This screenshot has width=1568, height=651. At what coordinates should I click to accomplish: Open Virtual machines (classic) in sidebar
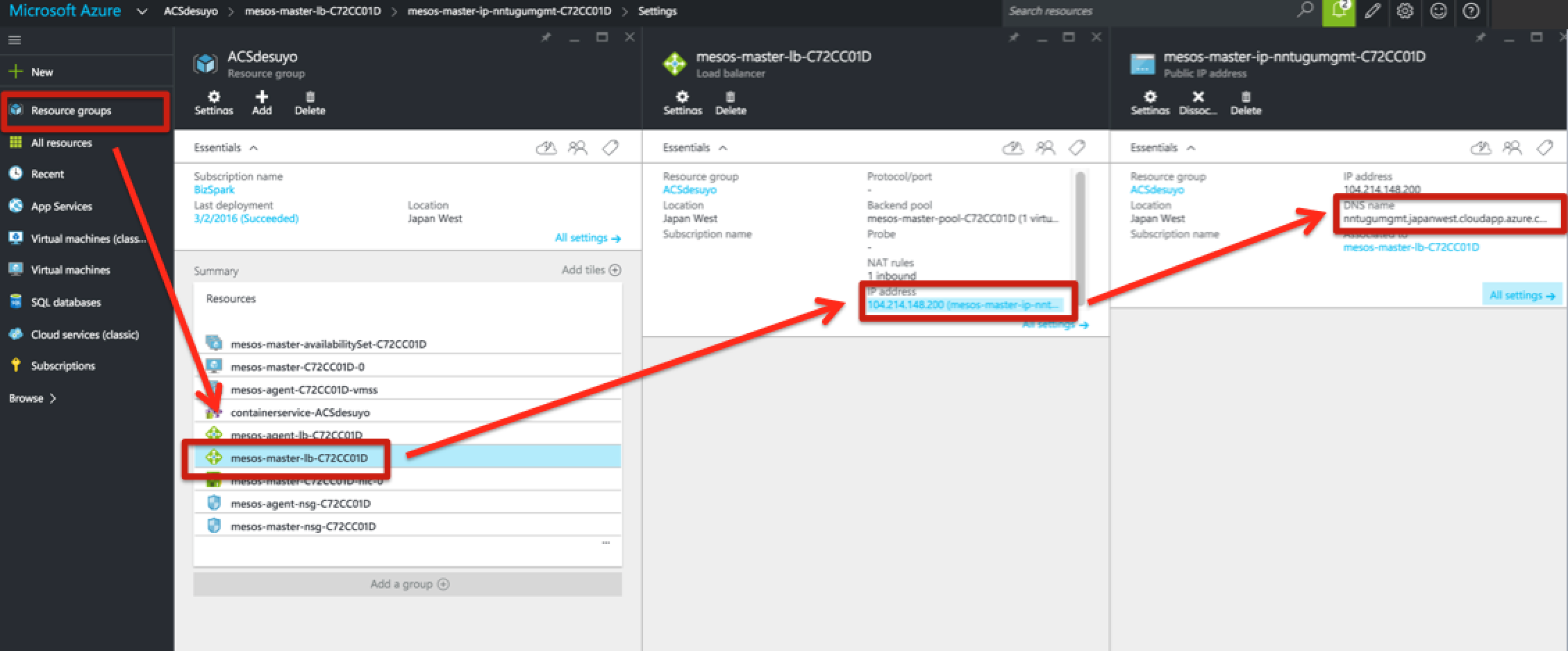point(78,238)
